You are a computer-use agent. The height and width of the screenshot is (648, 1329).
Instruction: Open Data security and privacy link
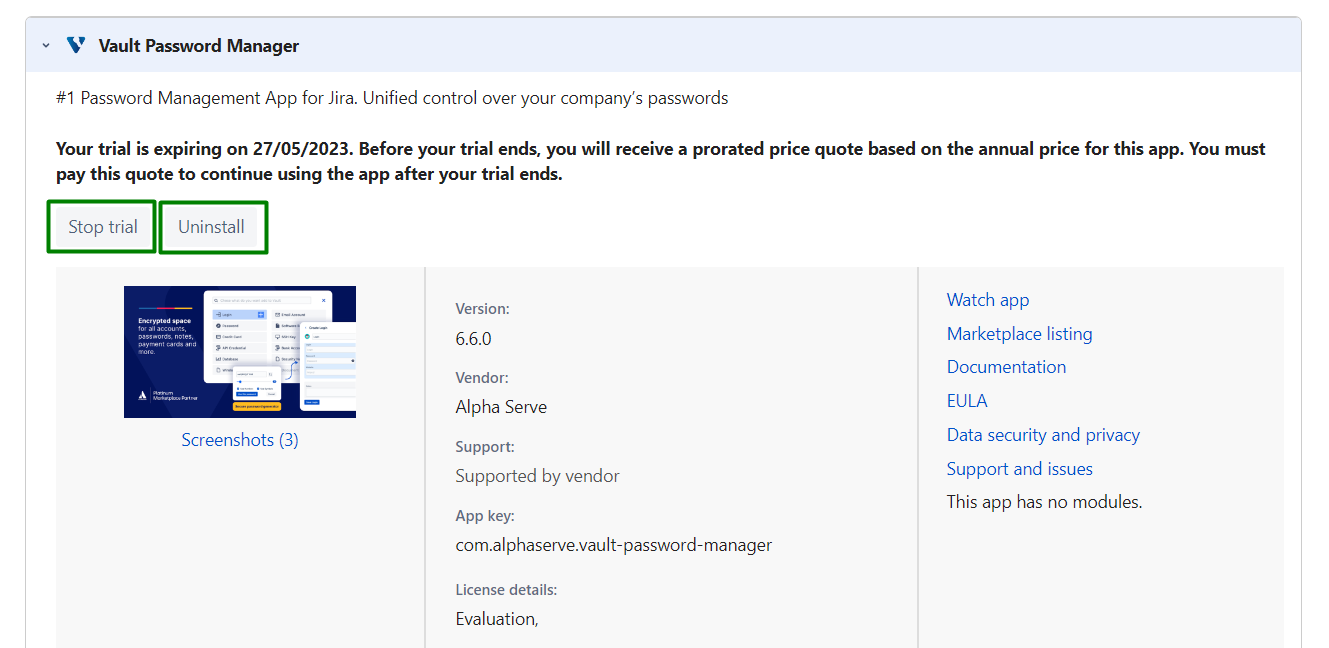[1043, 435]
